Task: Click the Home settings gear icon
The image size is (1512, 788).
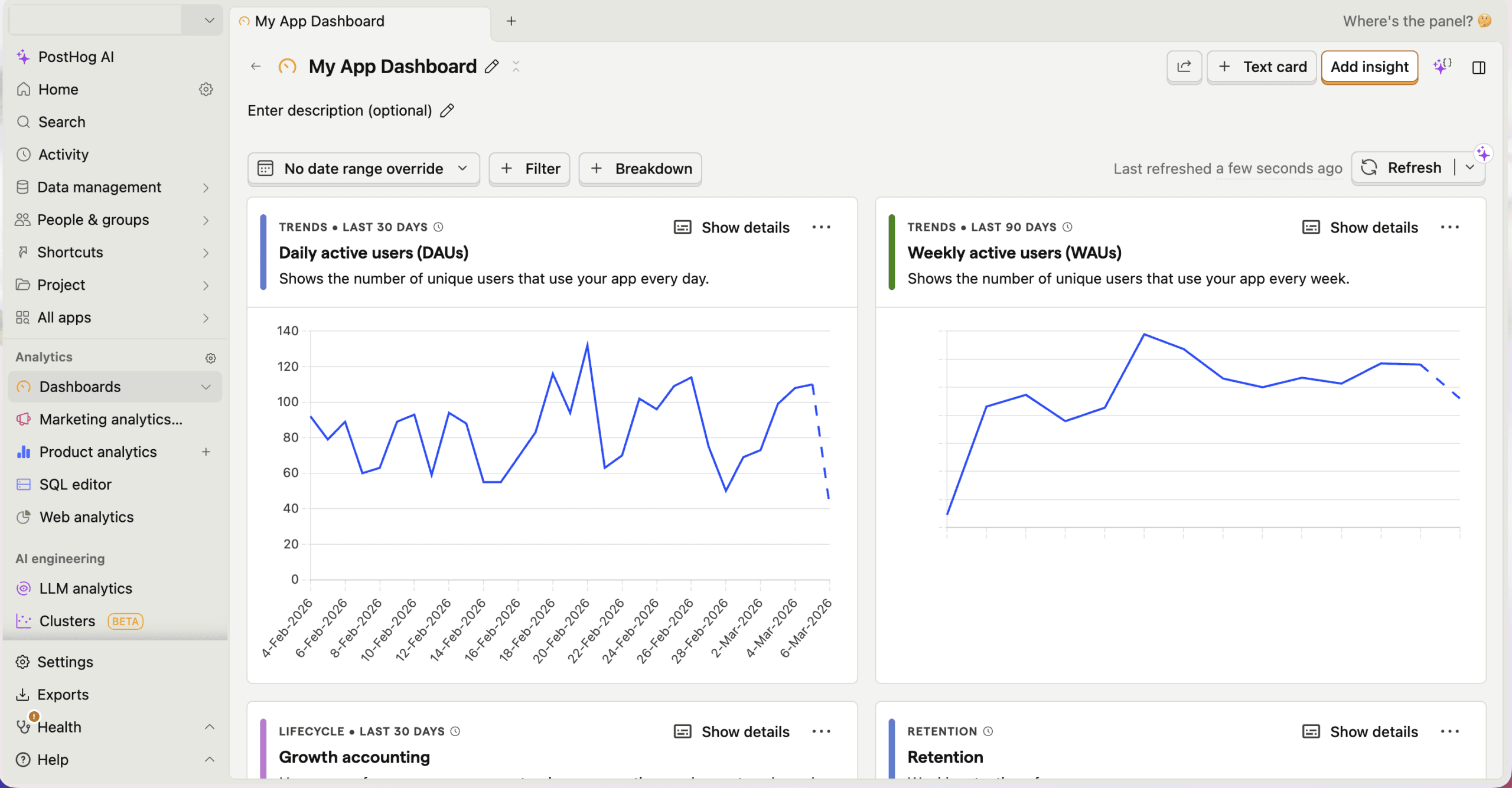Action: (206, 89)
